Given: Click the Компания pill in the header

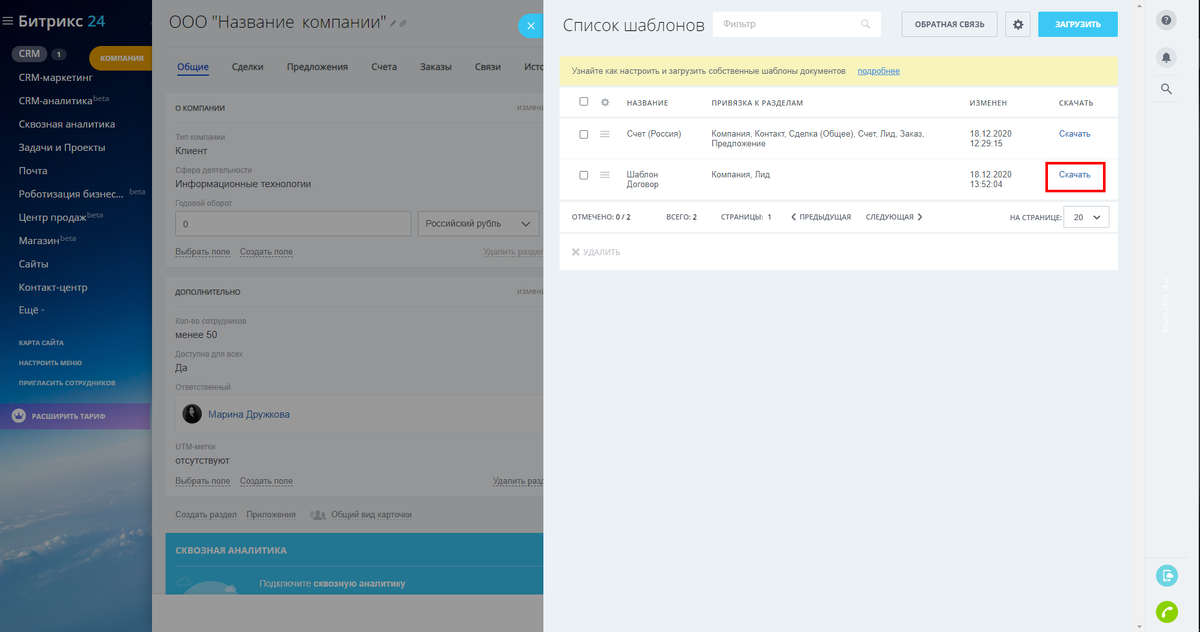Looking at the screenshot, I should 120,58.
